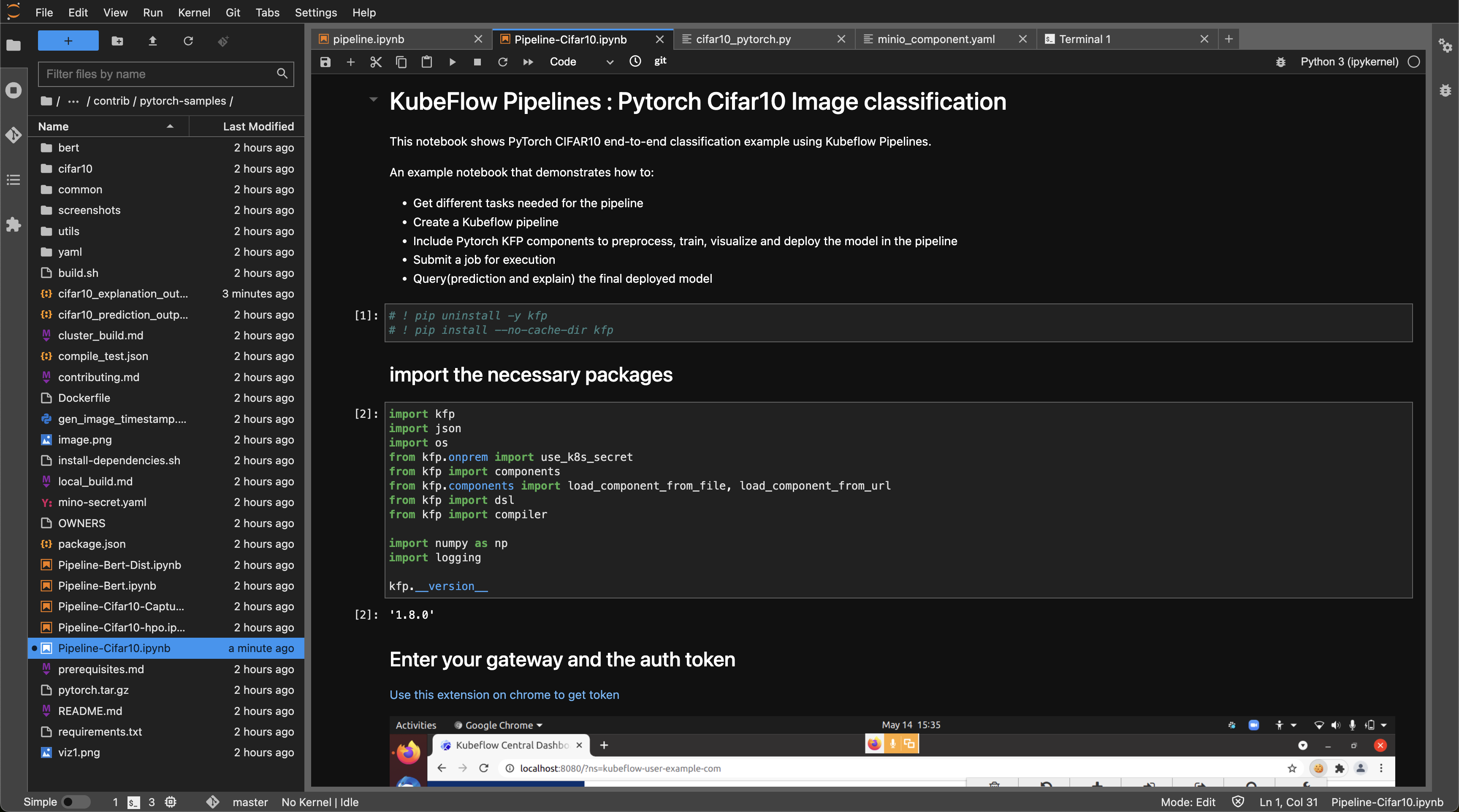Screen dimensions: 1459x812
Task: Open the cifar10 folder
Action: 166,169
